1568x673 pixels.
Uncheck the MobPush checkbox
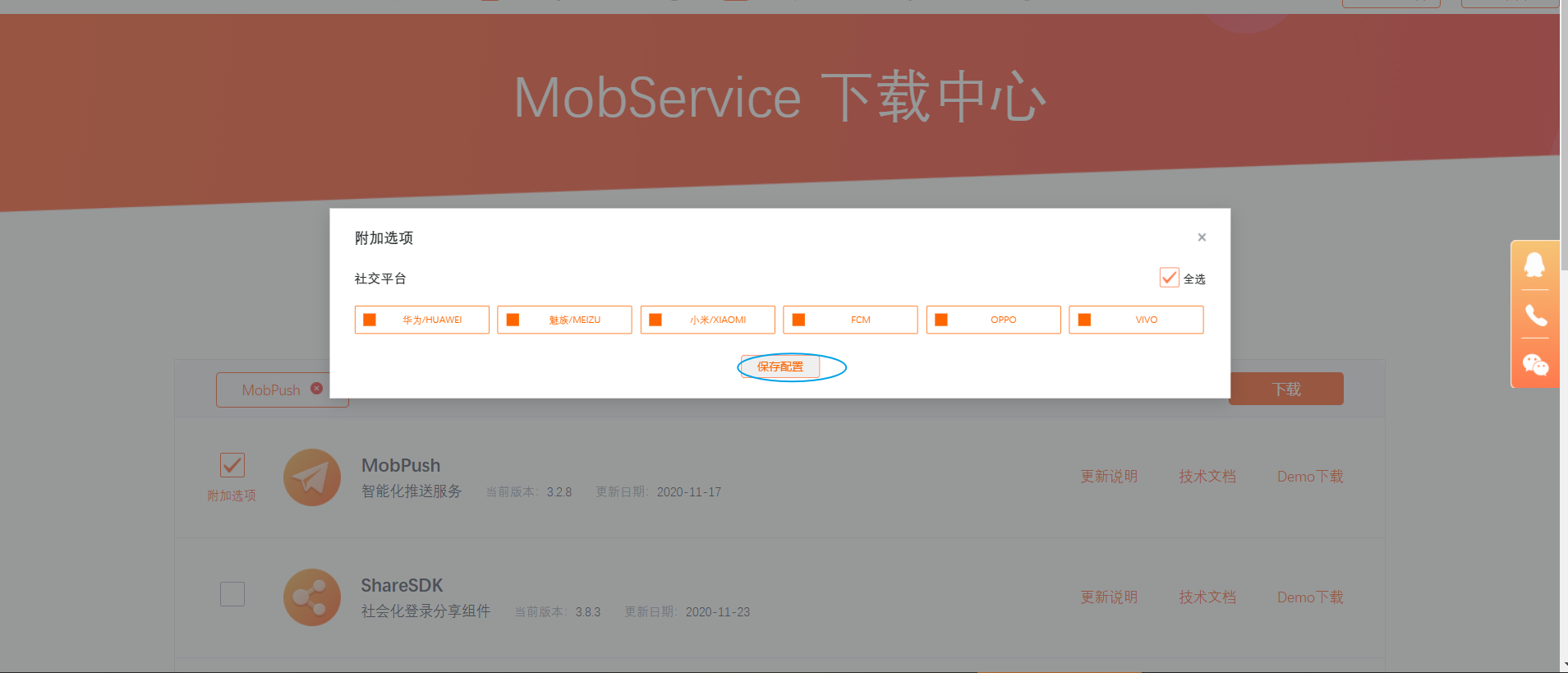coord(232,465)
